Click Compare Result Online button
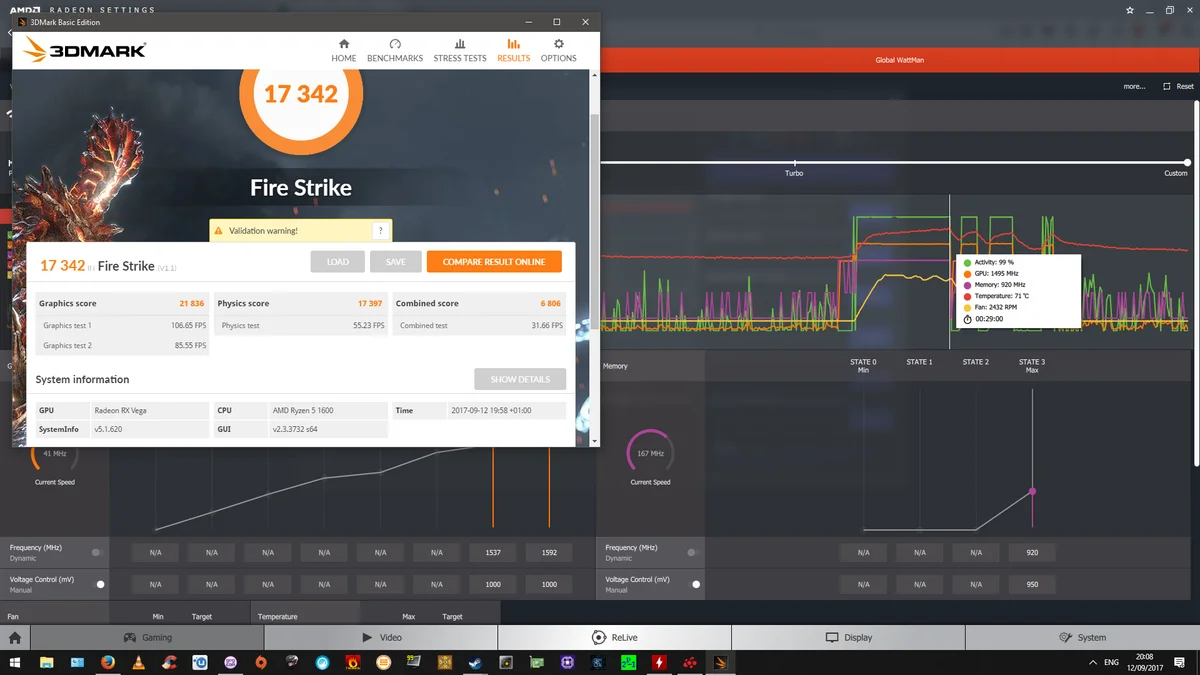 [x=494, y=262]
